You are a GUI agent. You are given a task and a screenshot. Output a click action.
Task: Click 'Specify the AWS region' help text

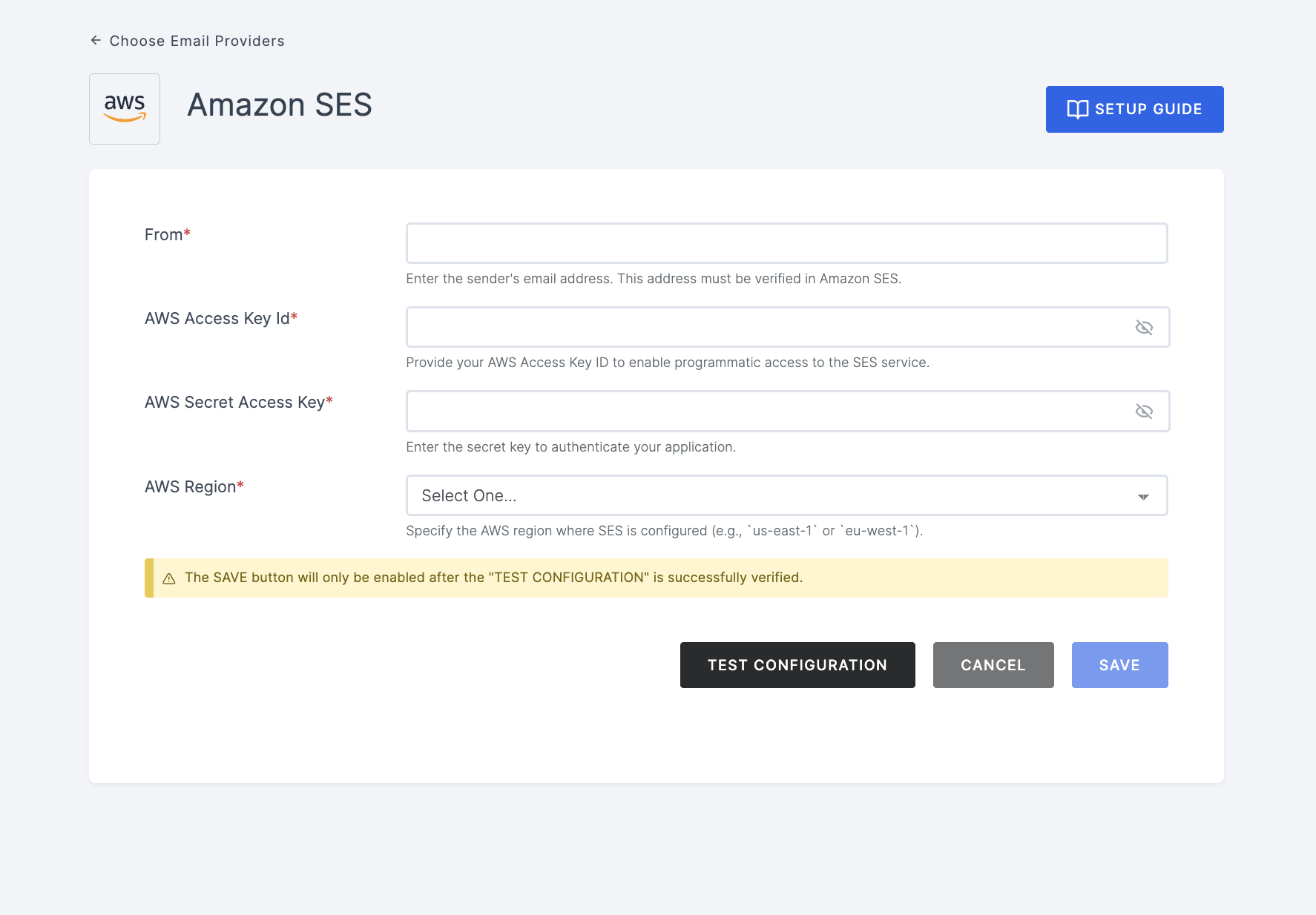[x=665, y=531]
